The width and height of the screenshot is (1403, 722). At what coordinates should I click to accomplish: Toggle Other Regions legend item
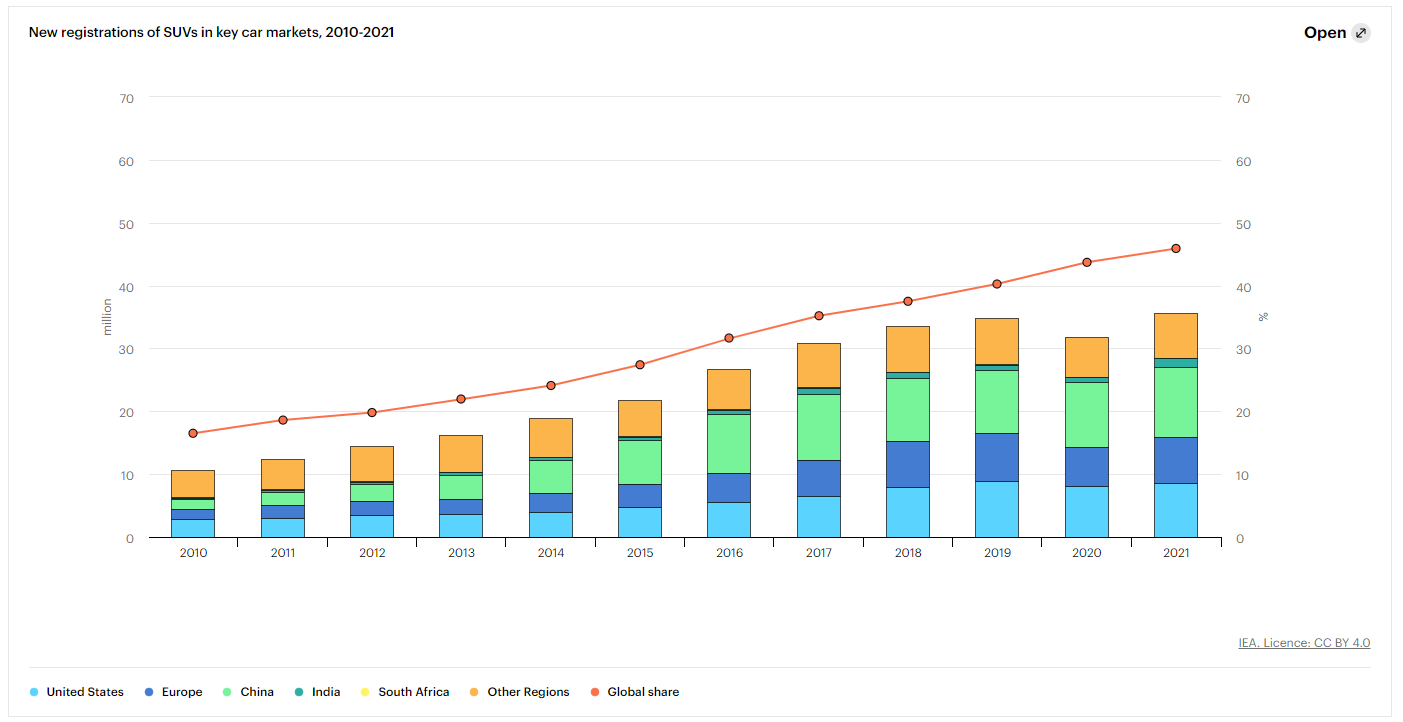coord(519,692)
